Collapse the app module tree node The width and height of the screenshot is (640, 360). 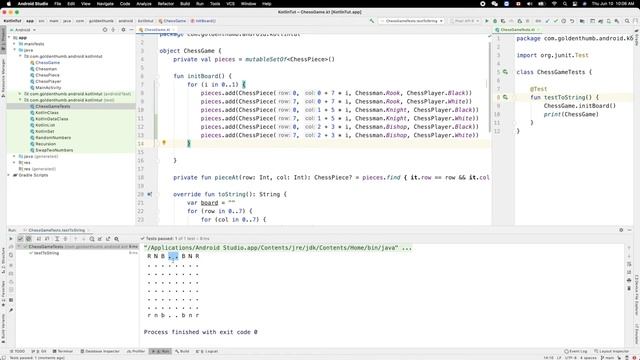9,38
